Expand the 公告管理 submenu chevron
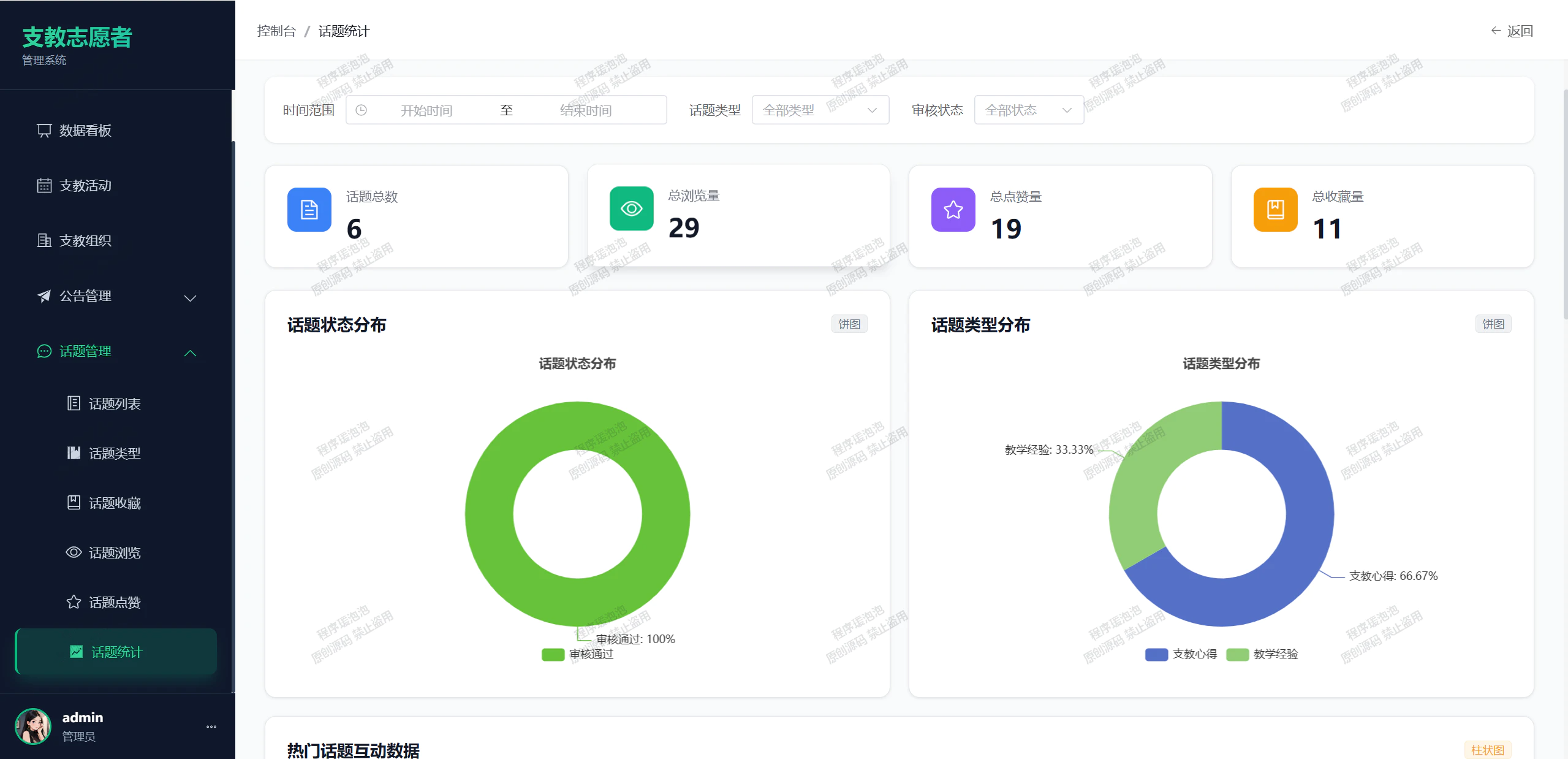 (x=191, y=298)
